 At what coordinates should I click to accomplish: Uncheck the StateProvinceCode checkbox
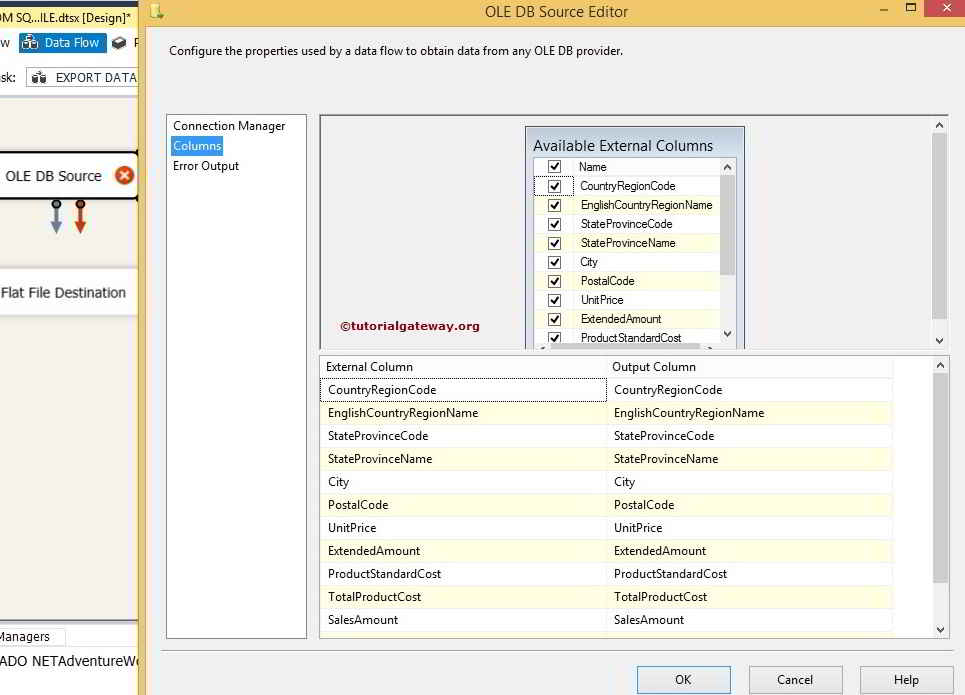point(554,224)
